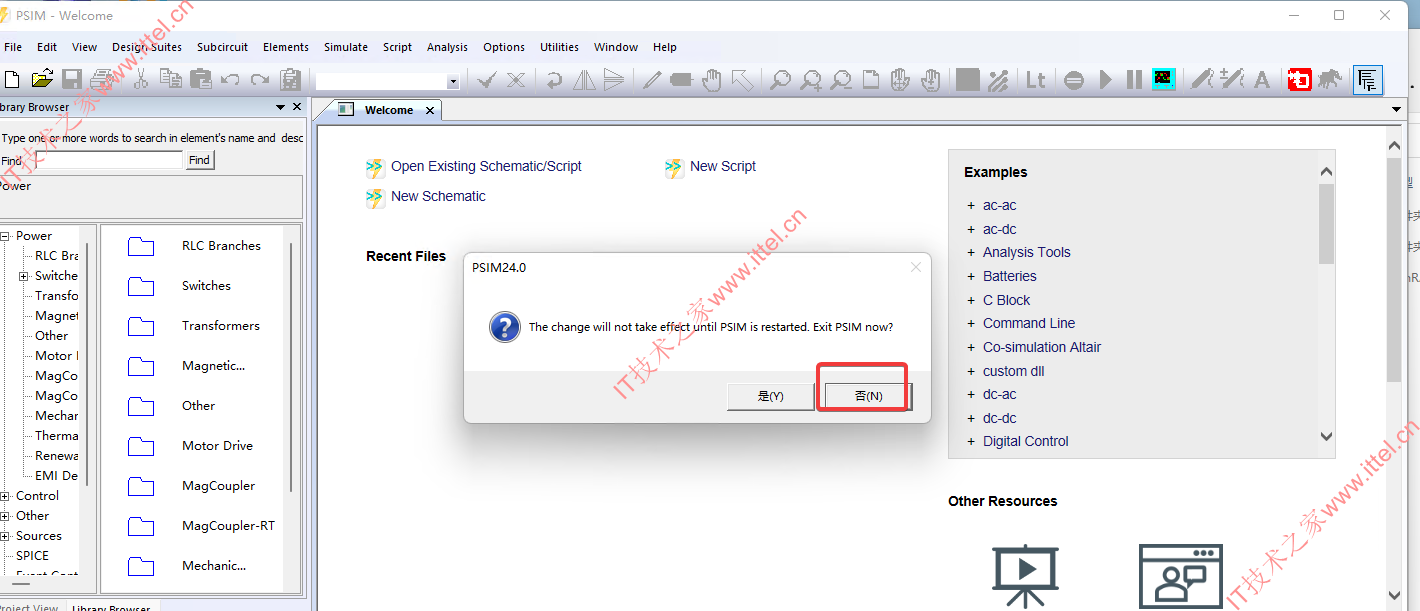Collapse the Power tree node
The width and height of the screenshot is (1420, 611).
[x=5, y=236]
